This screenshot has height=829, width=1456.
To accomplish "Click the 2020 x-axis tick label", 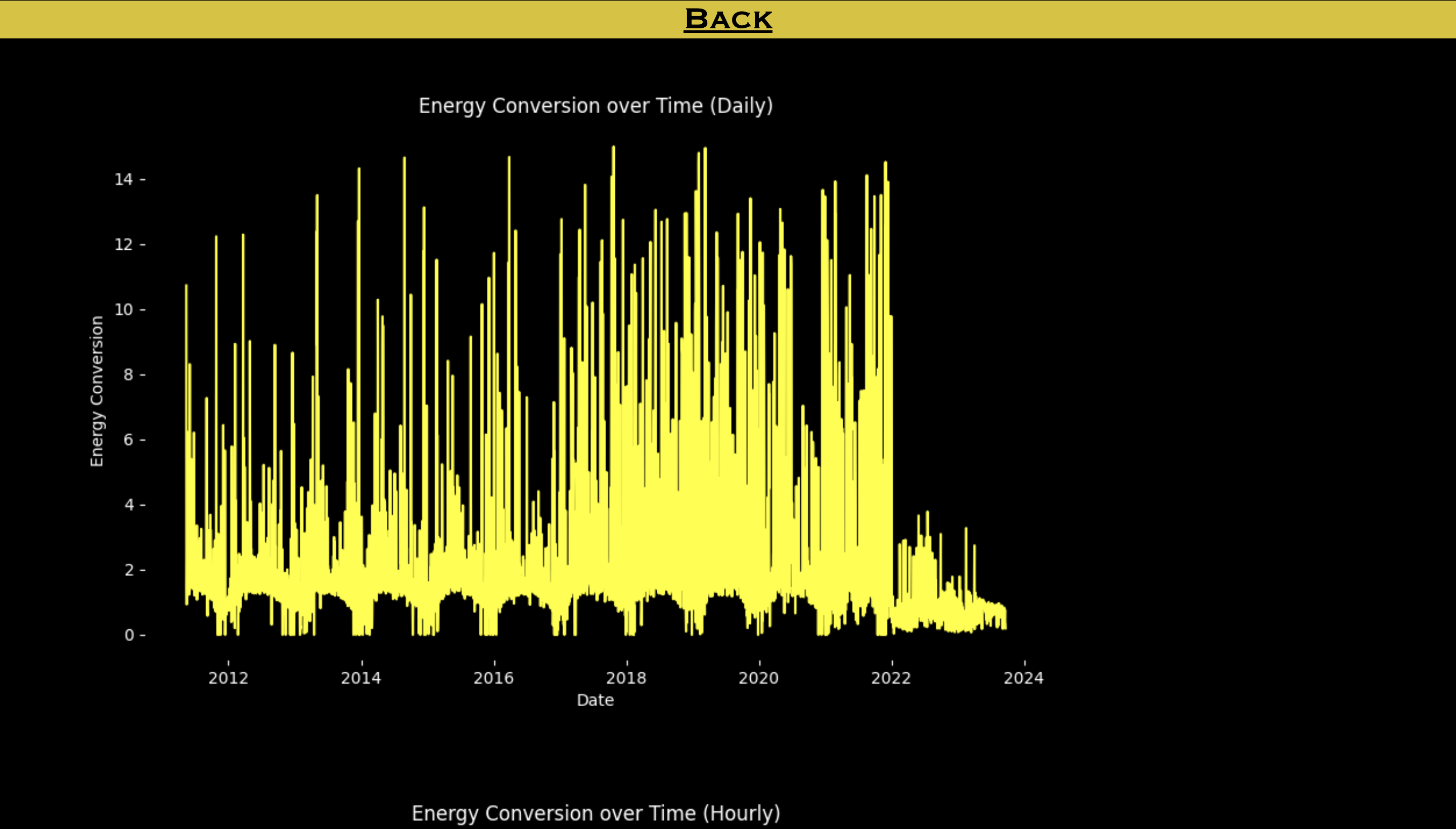I will click(x=758, y=678).
